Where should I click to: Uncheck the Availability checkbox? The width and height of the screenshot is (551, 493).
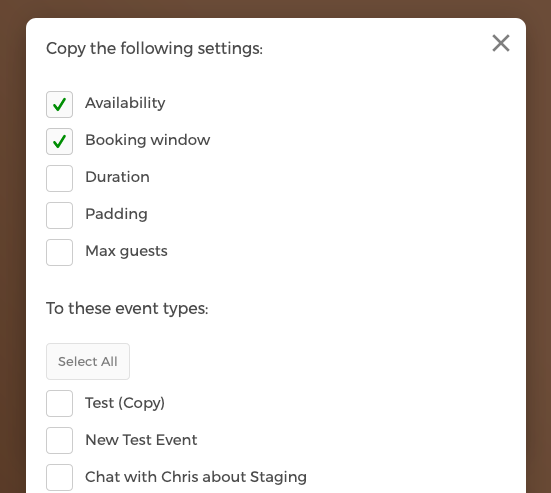[x=59, y=104]
